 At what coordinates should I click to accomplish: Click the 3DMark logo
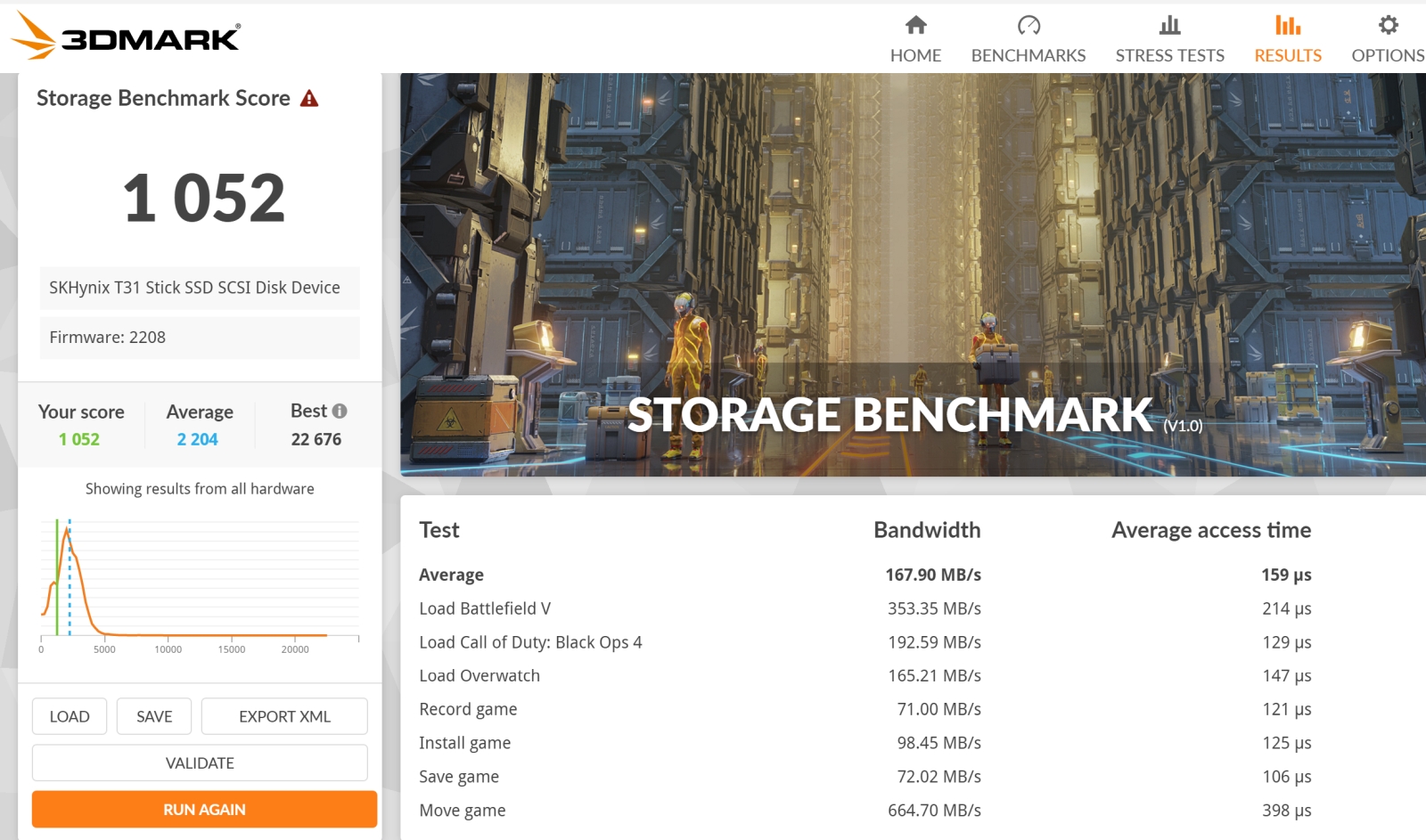pyautogui.click(x=126, y=37)
